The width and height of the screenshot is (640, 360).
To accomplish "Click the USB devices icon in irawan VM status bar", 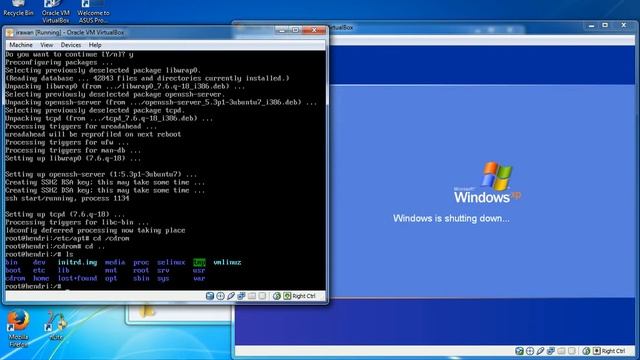I will coord(231,296).
